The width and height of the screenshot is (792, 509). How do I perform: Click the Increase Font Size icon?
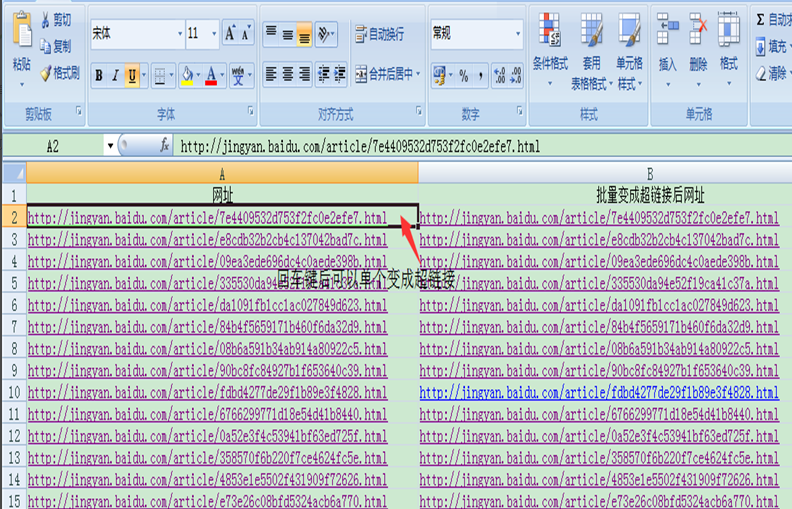coord(230,33)
